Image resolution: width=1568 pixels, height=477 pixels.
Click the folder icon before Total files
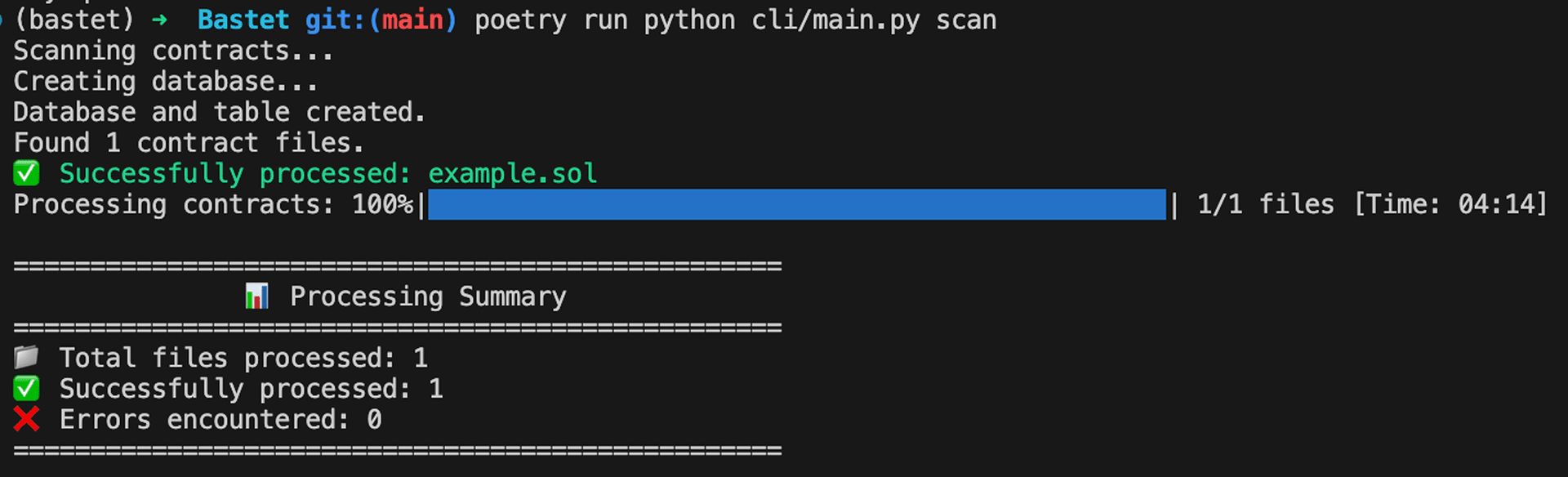click(26, 357)
